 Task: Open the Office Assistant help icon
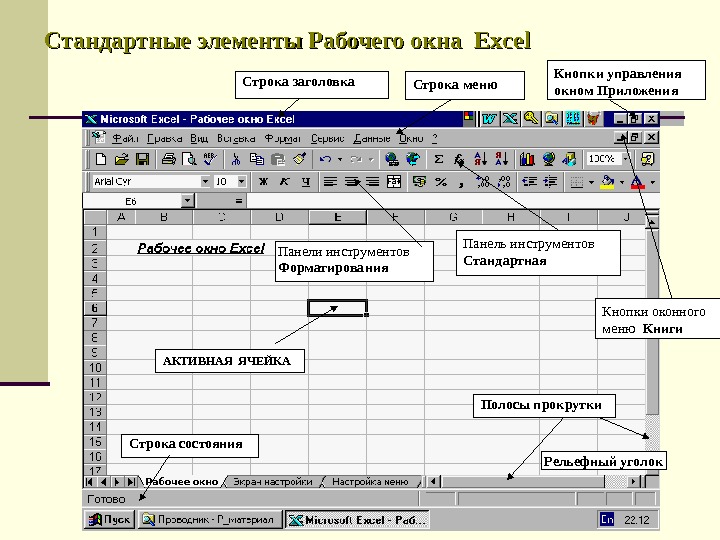point(647,159)
